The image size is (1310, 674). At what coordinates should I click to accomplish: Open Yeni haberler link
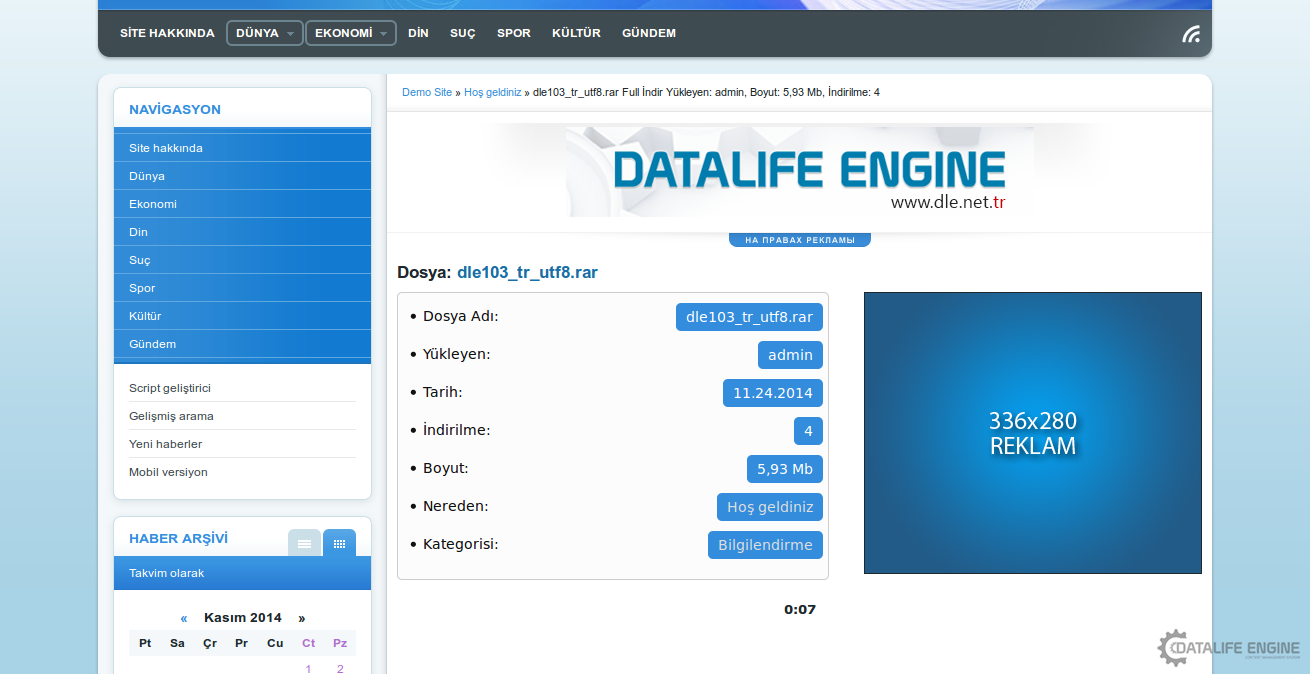click(166, 444)
